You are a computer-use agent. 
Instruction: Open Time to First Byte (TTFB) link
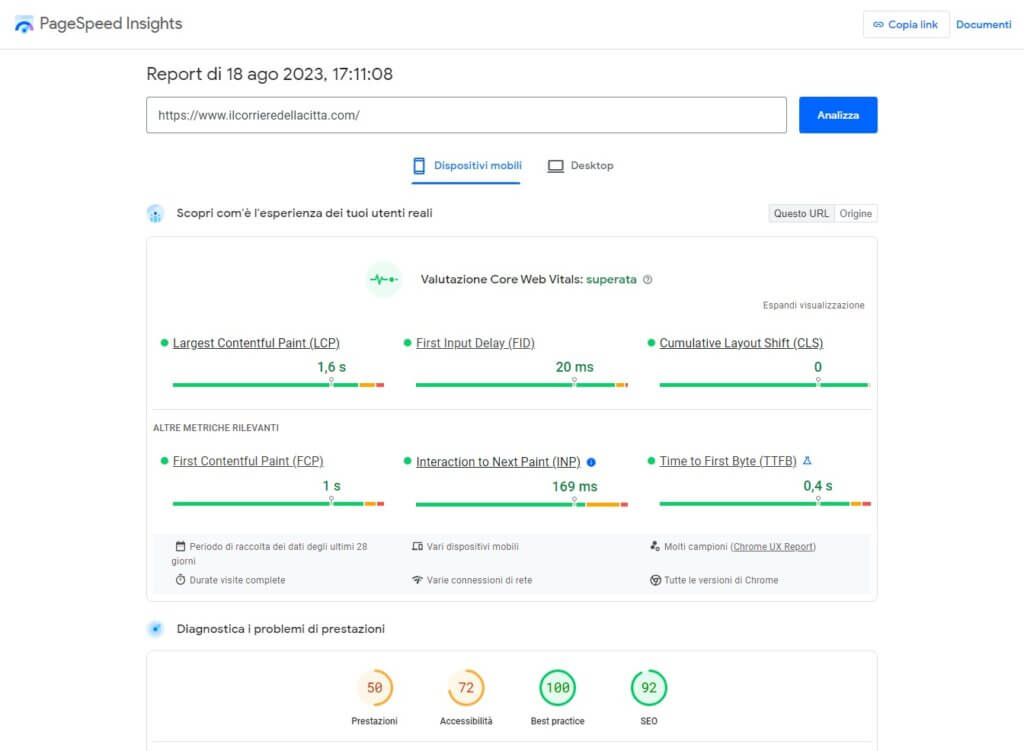[x=728, y=461]
